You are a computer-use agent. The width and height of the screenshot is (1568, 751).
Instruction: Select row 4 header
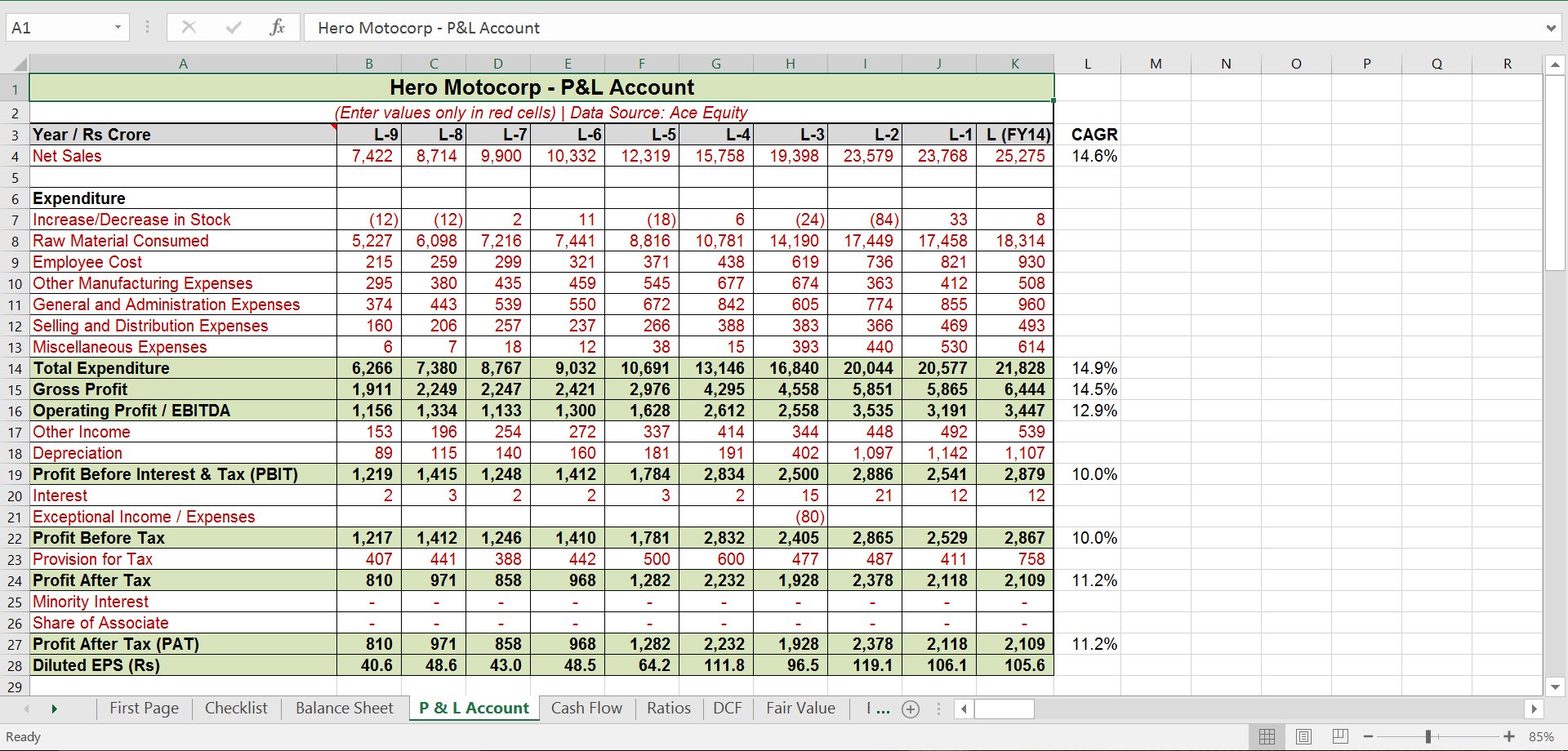click(x=15, y=156)
